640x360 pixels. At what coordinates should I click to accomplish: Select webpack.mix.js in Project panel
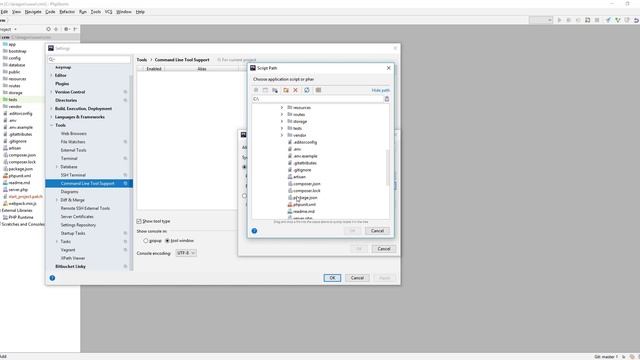click(22, 203)
